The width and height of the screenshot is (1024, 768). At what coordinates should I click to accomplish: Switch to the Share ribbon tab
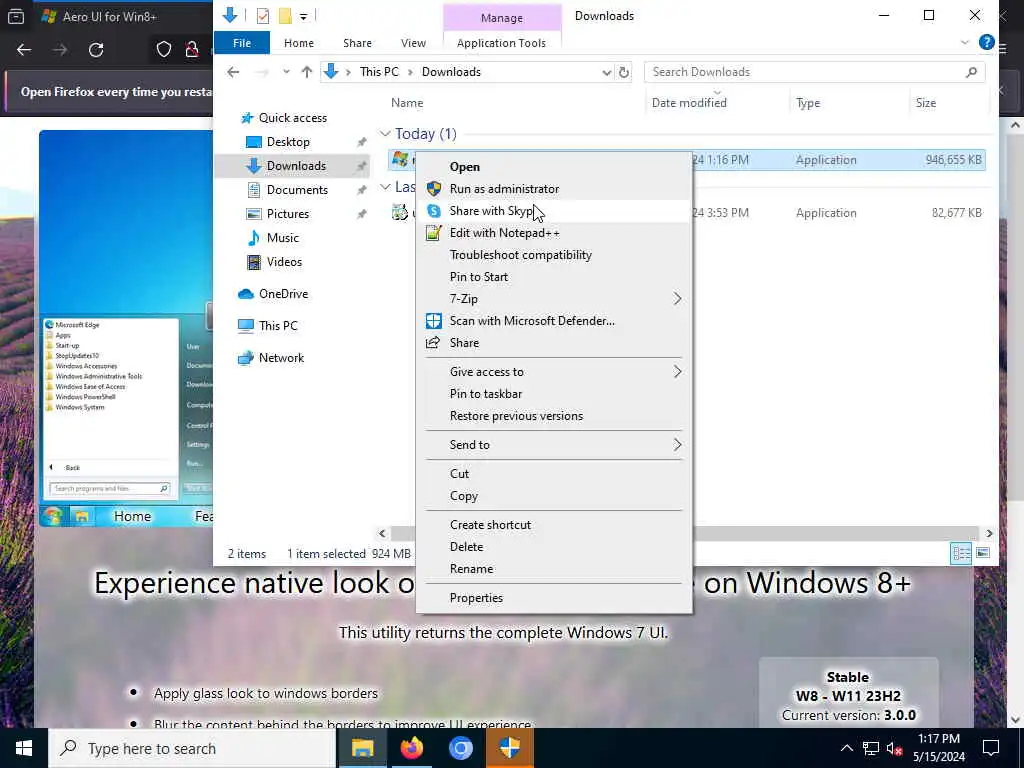[357, 43]
